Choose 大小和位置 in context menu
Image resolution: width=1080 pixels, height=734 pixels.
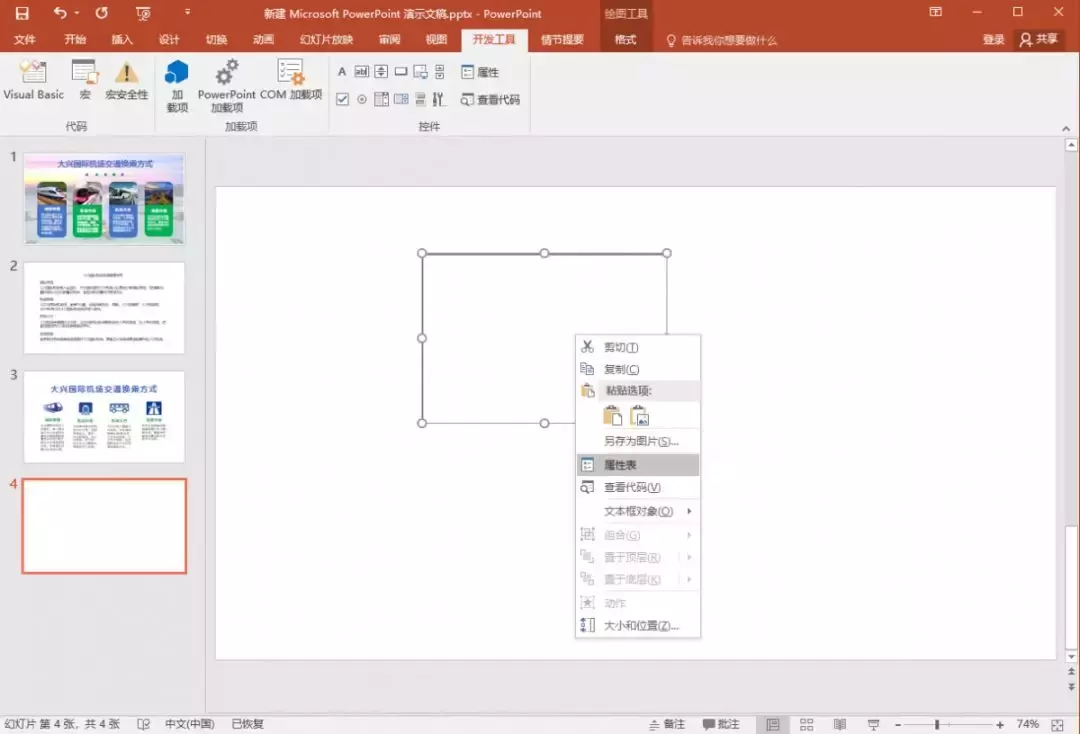pyautogui.click(x=638, y=625)
